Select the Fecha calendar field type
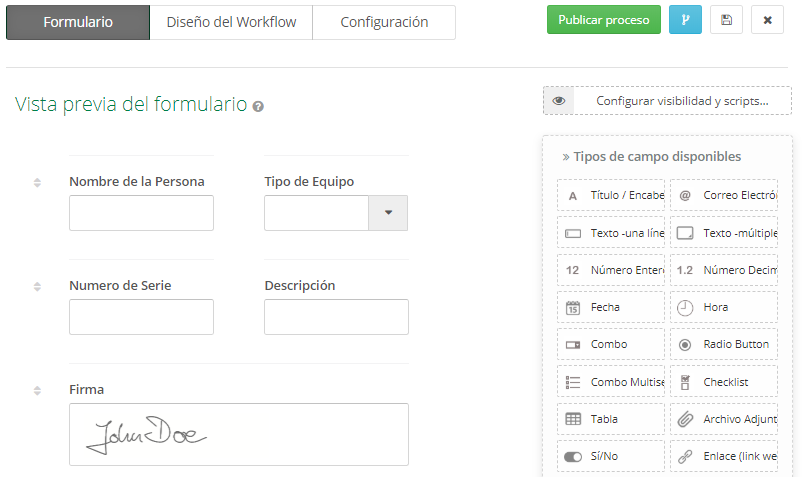The width and height of the screenshot is (803, 477). (610, 307)
